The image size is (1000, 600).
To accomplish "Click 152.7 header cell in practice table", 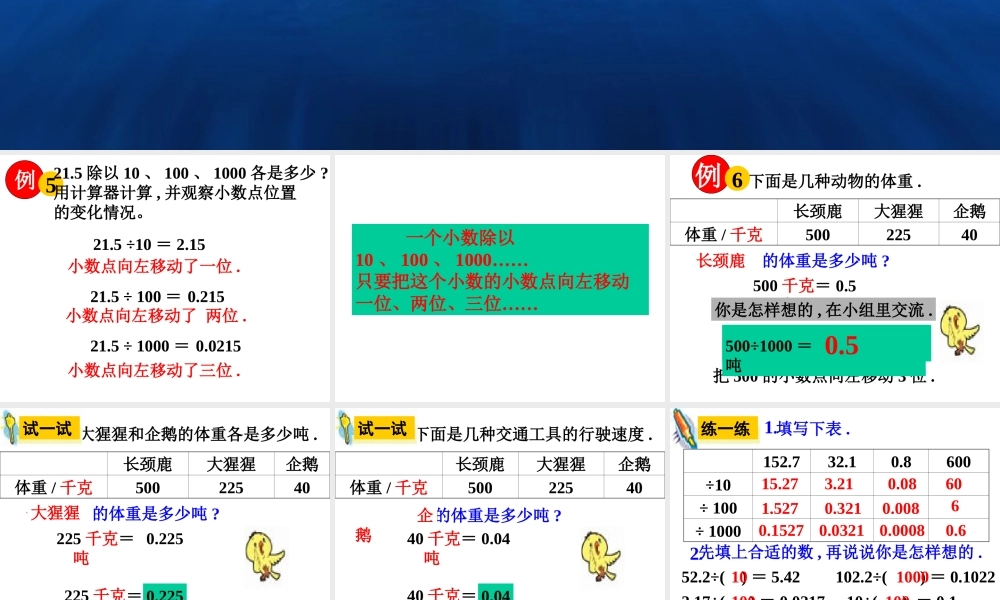I will [781, 462].
